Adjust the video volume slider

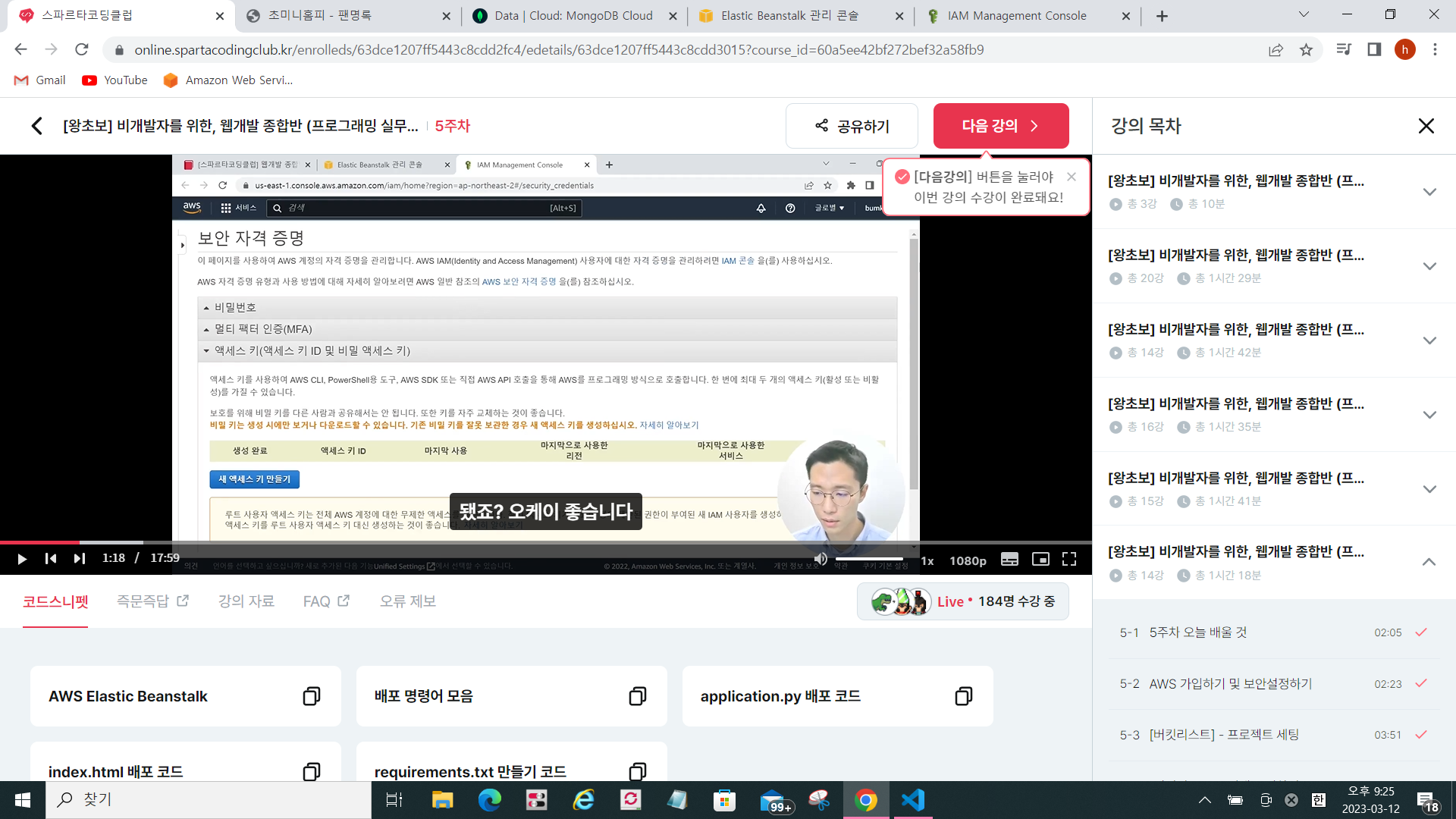869,559
